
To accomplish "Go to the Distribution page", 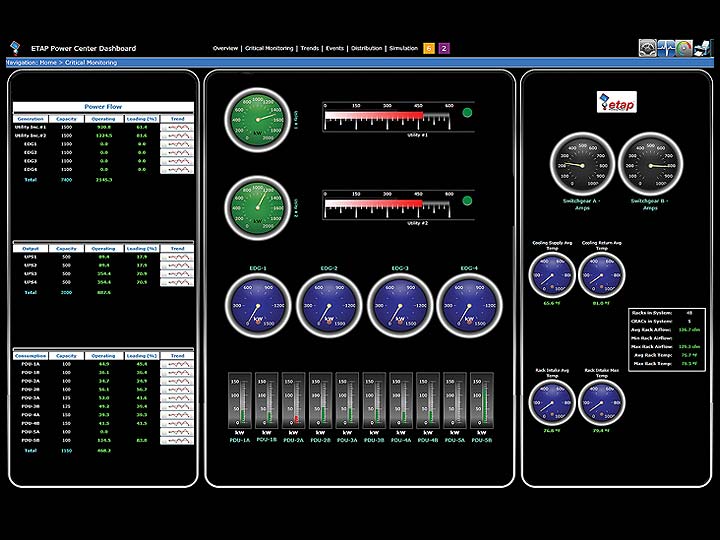I will click(x=367, y=48).
